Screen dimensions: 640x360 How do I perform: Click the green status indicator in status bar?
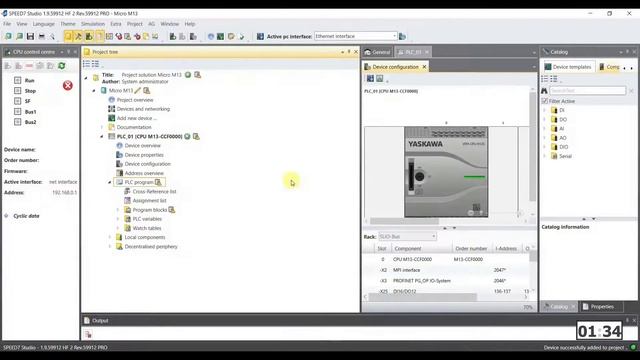[633, 347]
